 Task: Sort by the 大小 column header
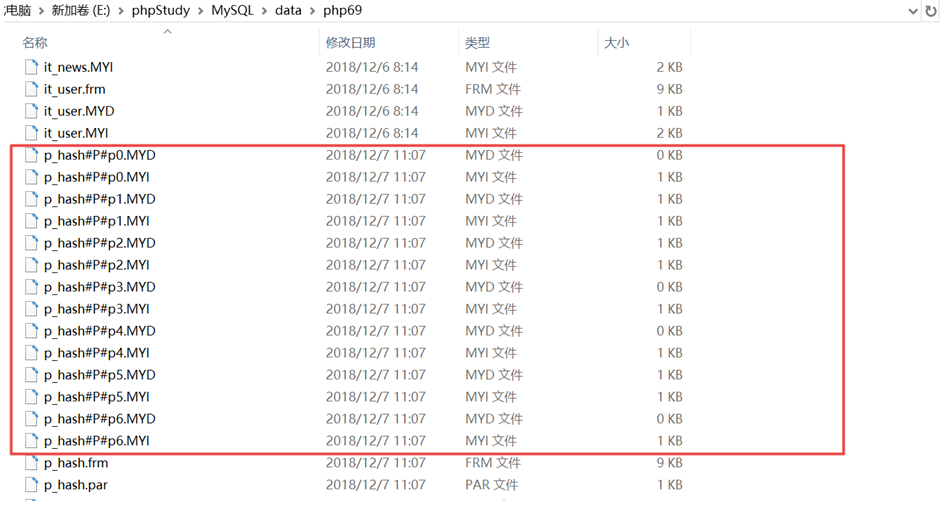[x=617, y=43]
